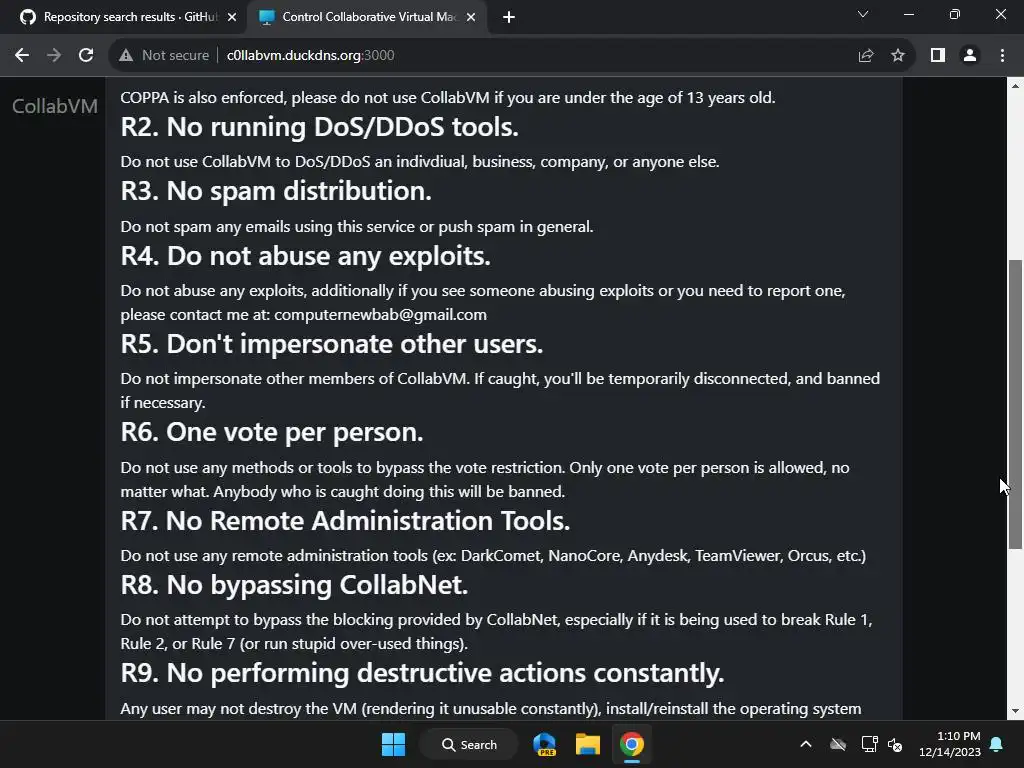Open the Windows Start menu

point(393,744)
